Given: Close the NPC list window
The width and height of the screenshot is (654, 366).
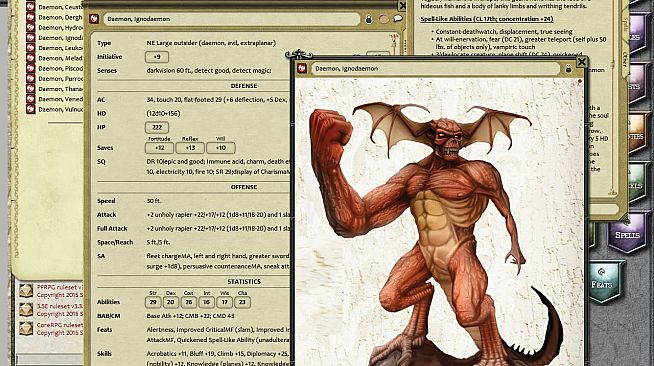Looking at the screenshot, I should (x=402, y=5).
